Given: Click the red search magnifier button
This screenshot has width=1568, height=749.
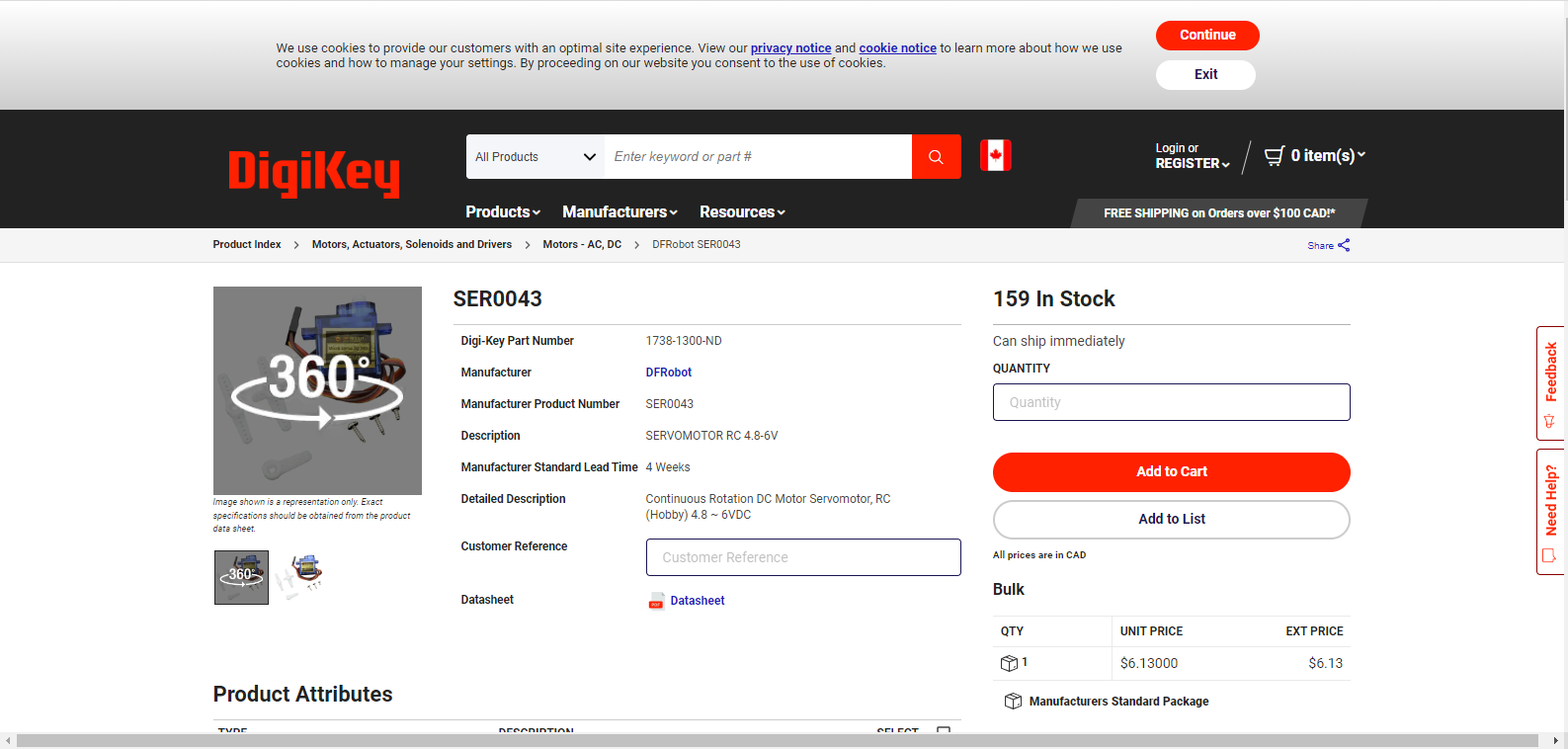Looking at the screenshot, I should click(x=936, y=157).
